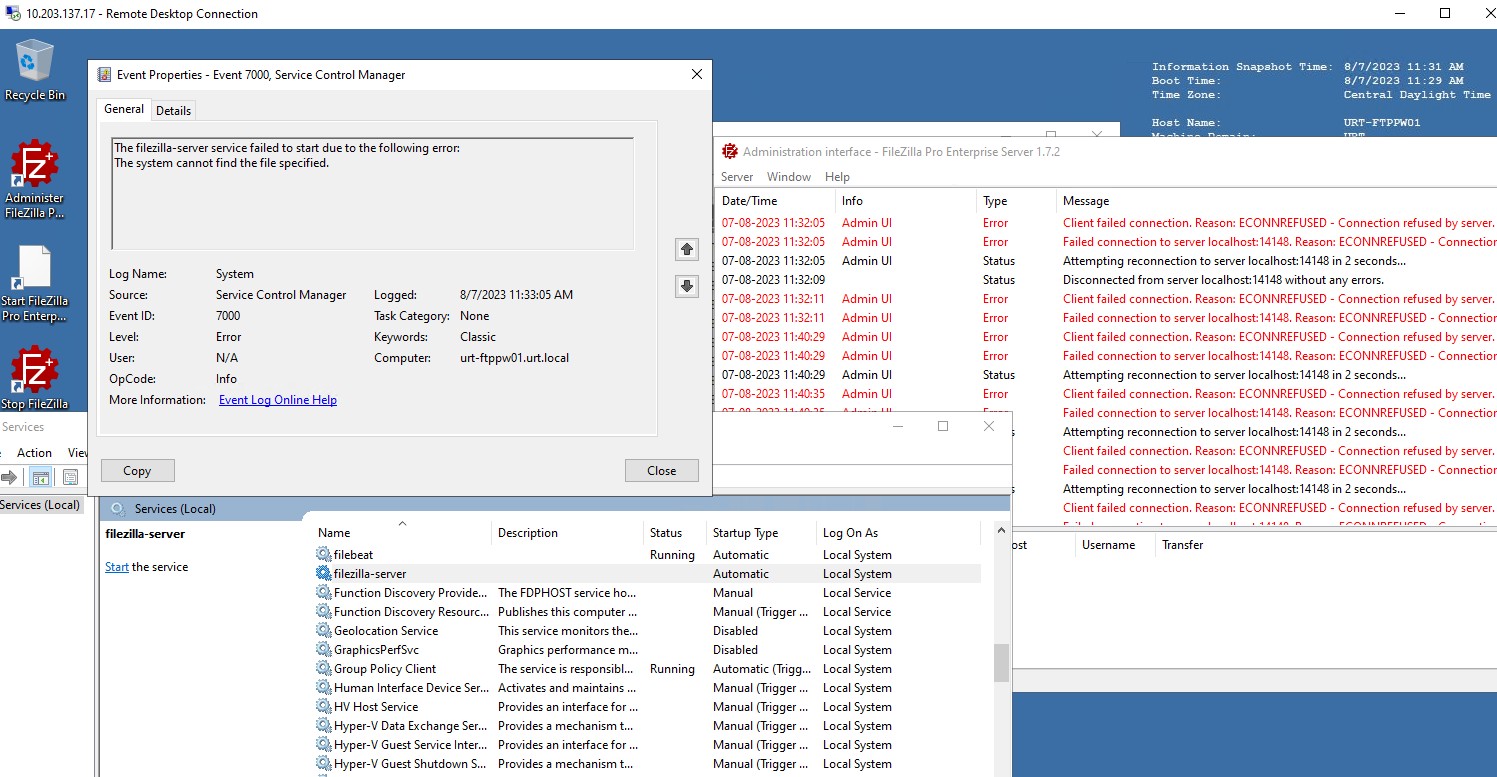The width and height of the screenshot is (1497, 777).
Task: Click Start the service link
Action: pos(117,567)
